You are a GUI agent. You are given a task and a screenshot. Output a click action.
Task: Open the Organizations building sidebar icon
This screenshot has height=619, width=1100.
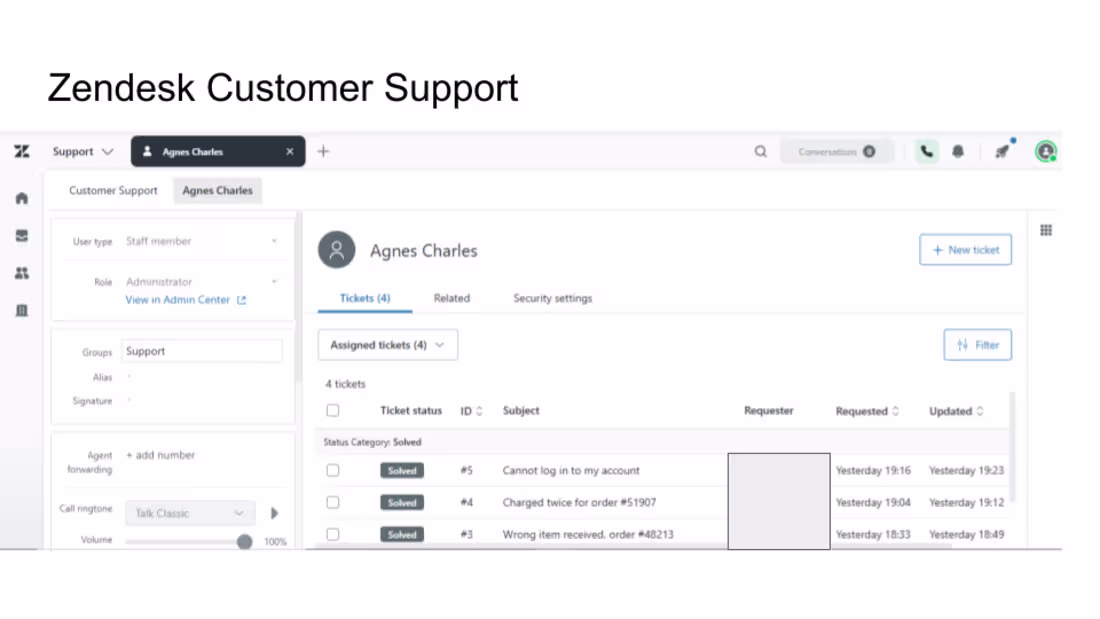[22, 310]
